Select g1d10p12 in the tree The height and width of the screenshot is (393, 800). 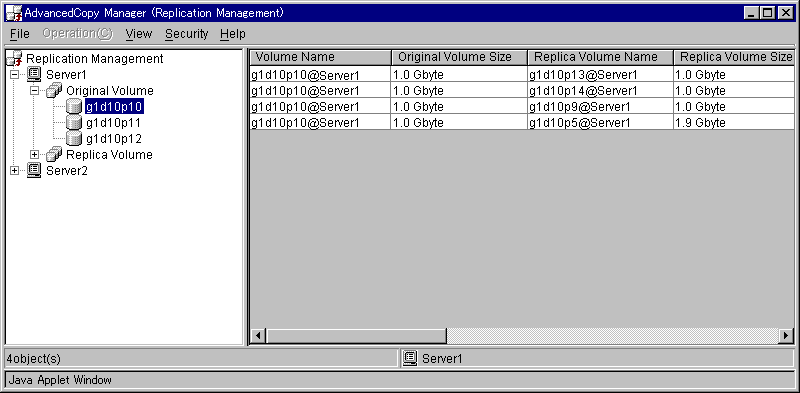coord(114,138)
